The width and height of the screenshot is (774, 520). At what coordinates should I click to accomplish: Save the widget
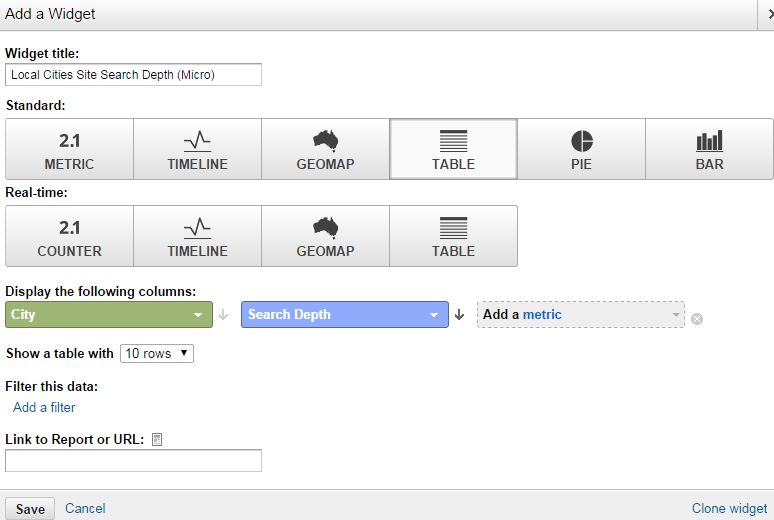30,509
